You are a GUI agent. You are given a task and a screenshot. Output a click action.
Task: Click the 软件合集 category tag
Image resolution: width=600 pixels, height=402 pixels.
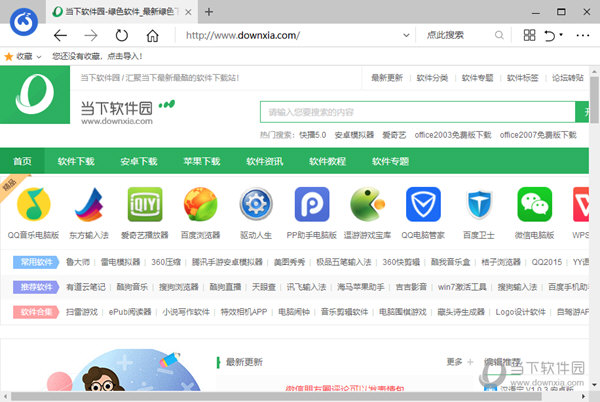pos(36,312)
